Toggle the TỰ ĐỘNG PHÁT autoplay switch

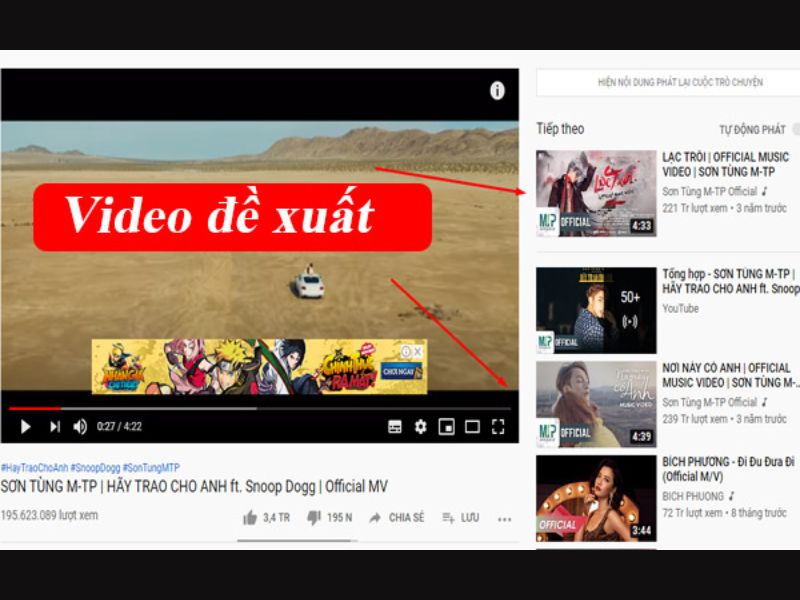[x=795, y=129]
